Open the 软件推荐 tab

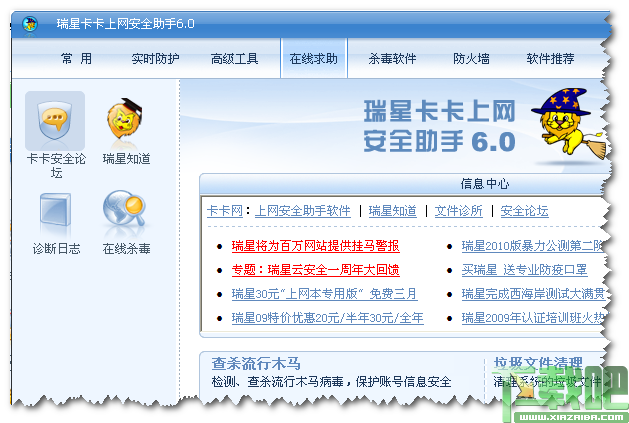[x=550, y=59]
